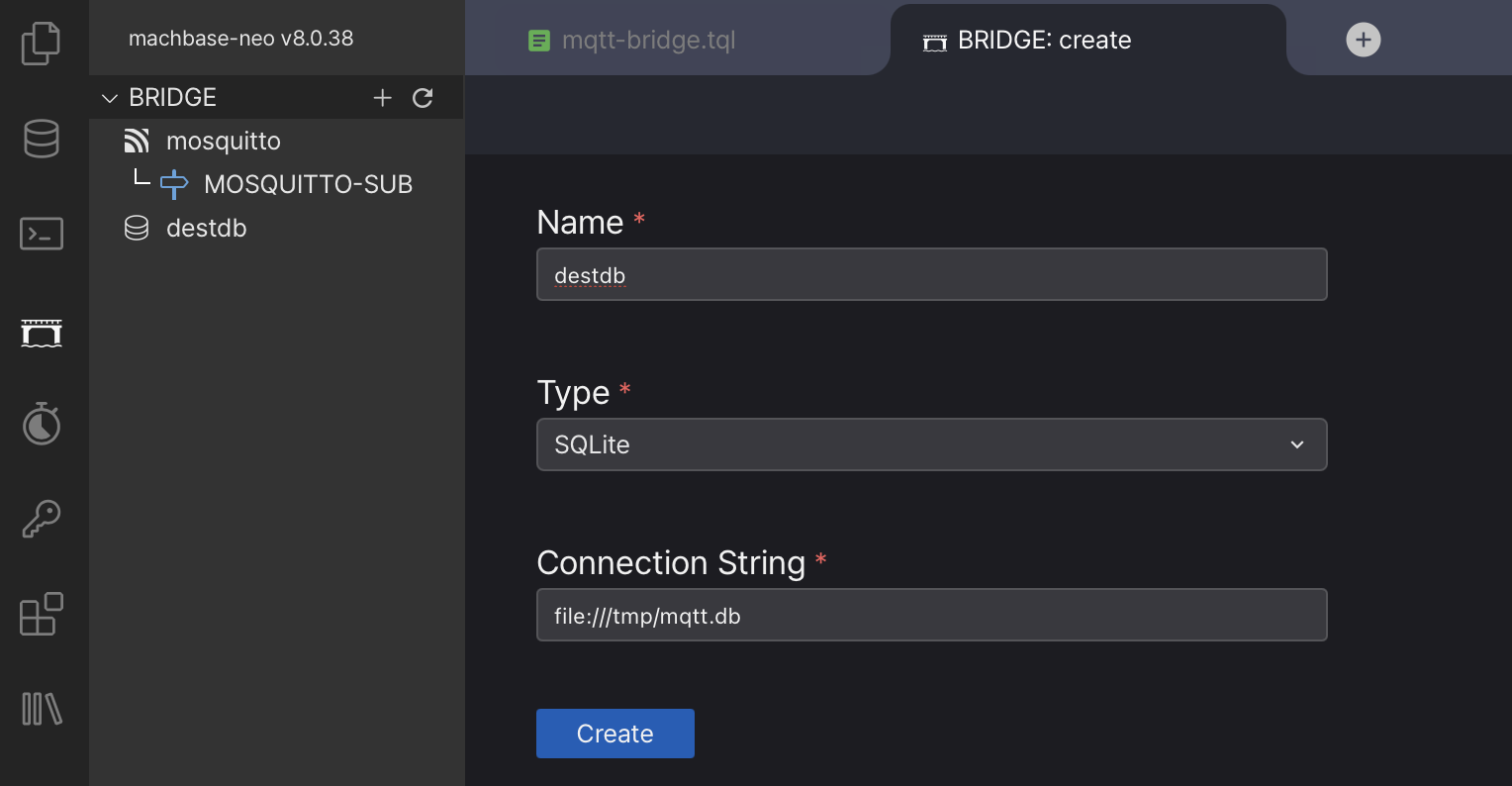1512x786 pixels.
Task: Open the shell terminal sidebar icon
Action: (x=41, y=234)
